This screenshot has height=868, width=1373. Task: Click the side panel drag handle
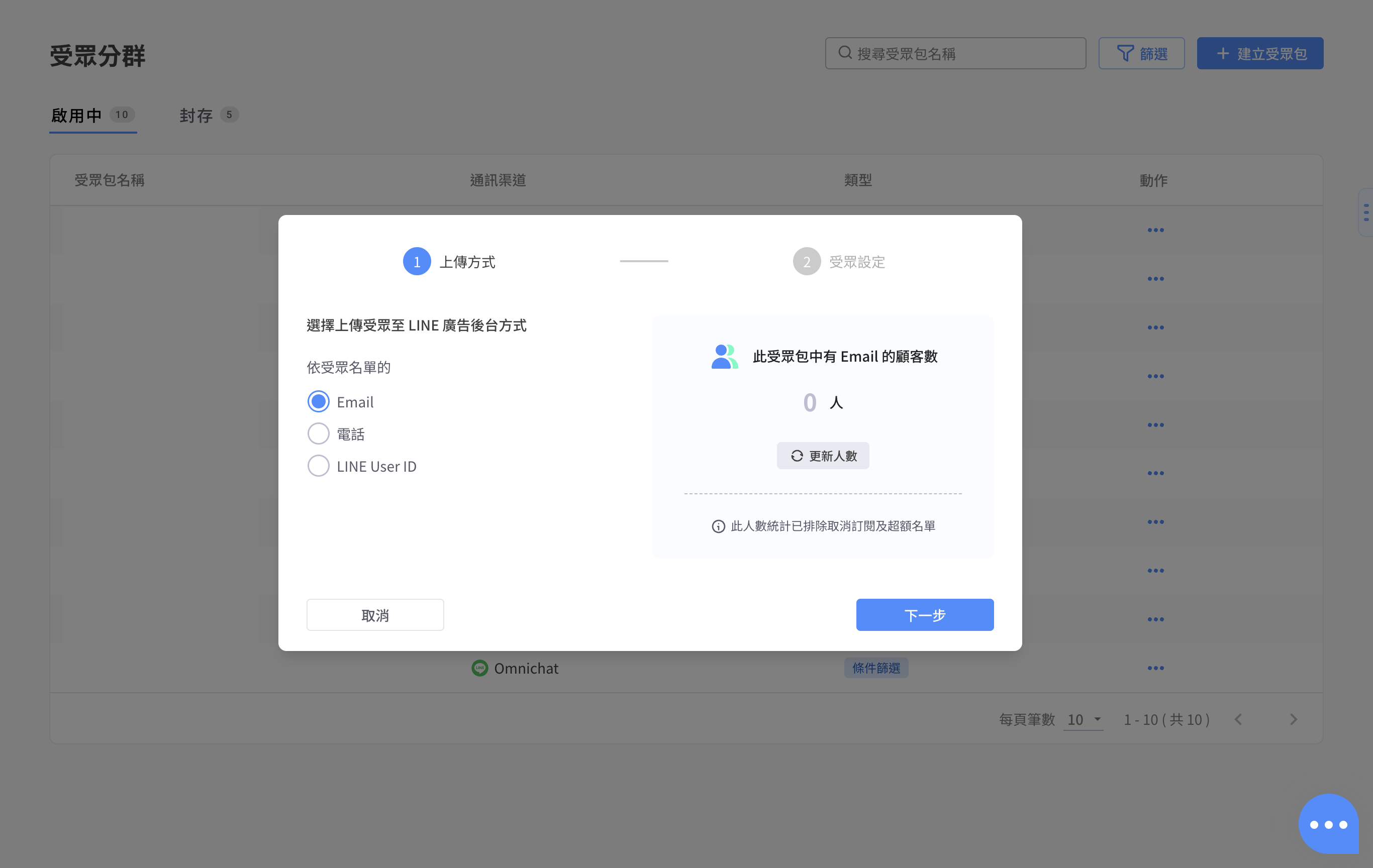tap(1365, 212)
